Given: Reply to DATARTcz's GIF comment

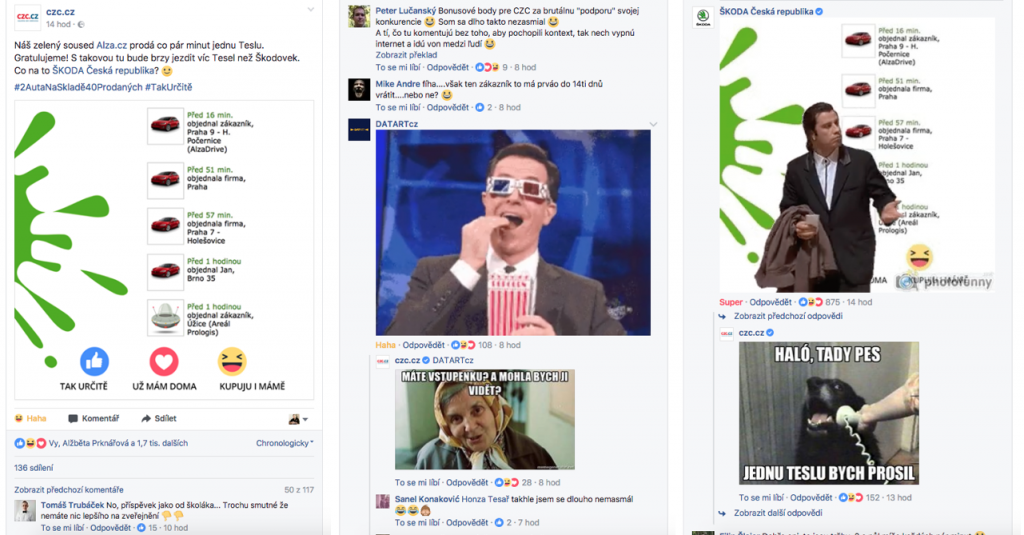Looking at the screenshot, I should 423,345.
